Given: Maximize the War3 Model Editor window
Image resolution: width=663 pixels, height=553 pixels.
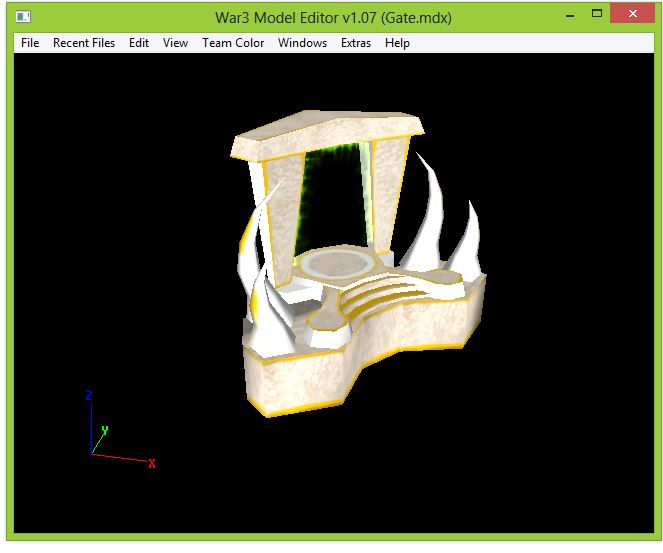Looking at the screenshot, I should pos(597,14).
